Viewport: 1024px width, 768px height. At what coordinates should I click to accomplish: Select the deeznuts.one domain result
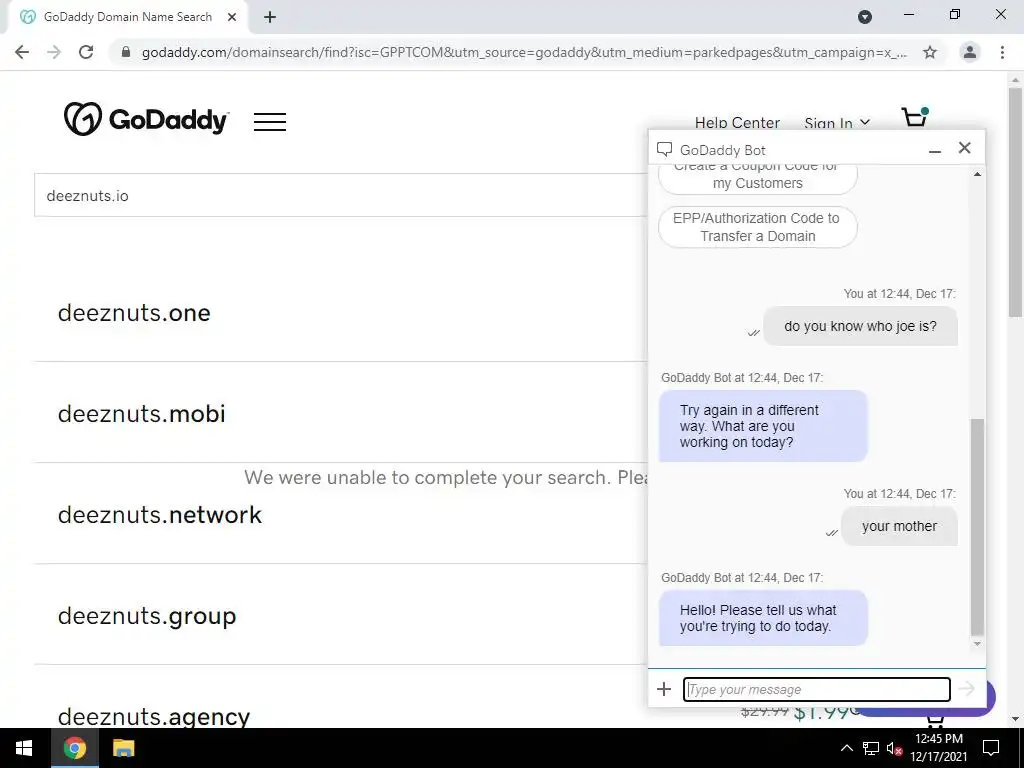coord(134,313)
